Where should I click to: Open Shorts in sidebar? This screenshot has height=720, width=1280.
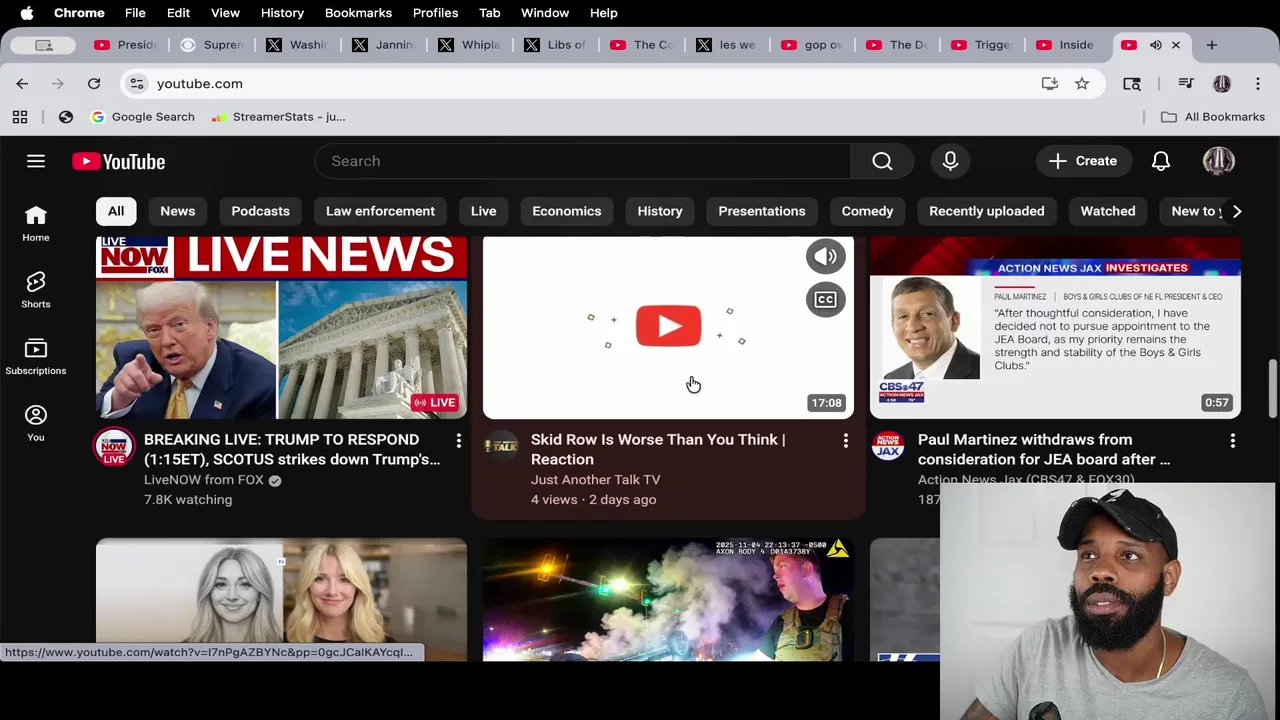click(x=36, y=290)
